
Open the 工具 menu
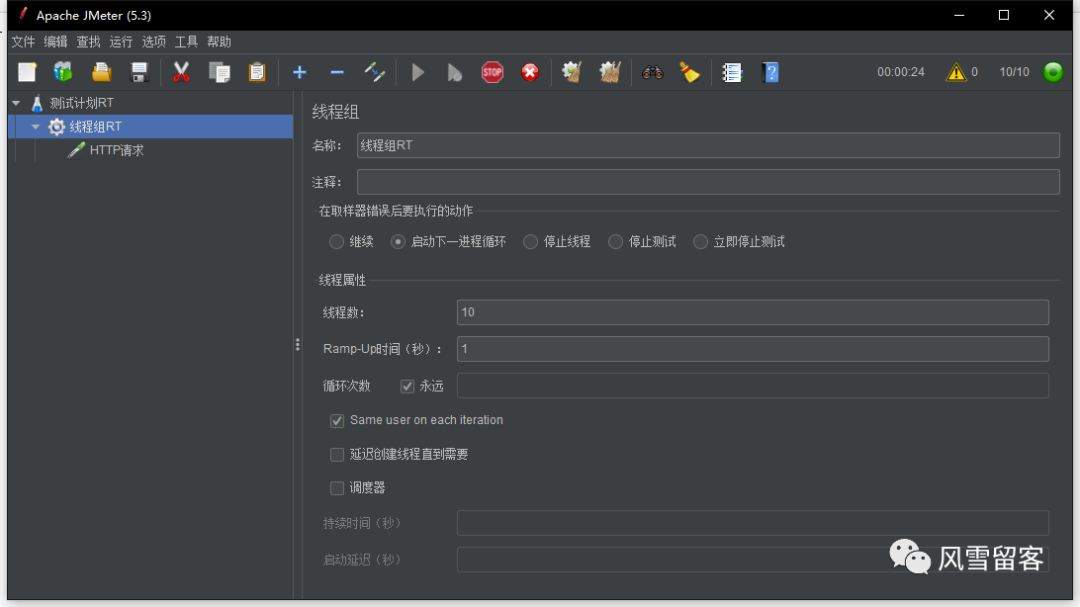click(x=186, y=42)
